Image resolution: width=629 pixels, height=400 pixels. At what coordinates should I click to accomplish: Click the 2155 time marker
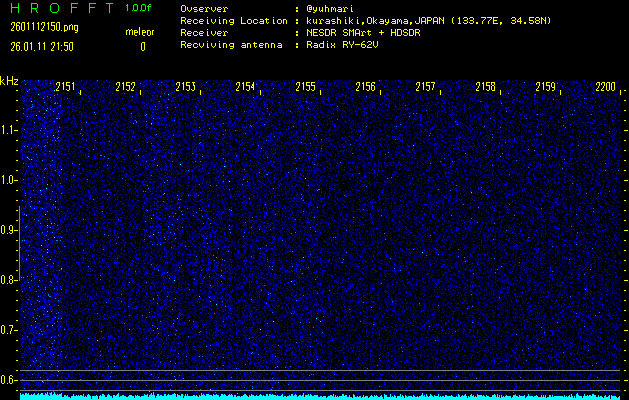pyautogui.click(x=305, y=87)
